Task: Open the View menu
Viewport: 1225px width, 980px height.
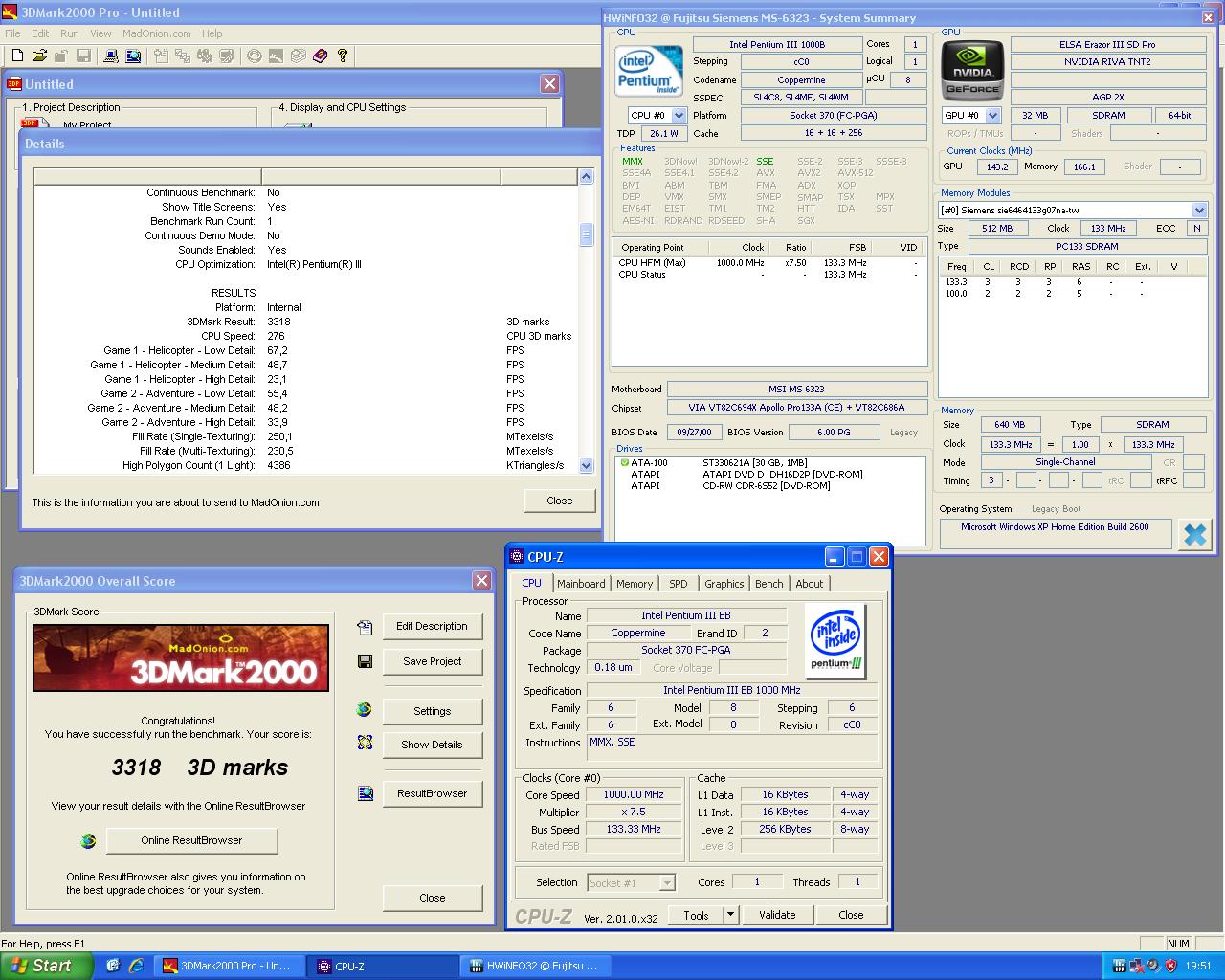Action: pos(100,33)
